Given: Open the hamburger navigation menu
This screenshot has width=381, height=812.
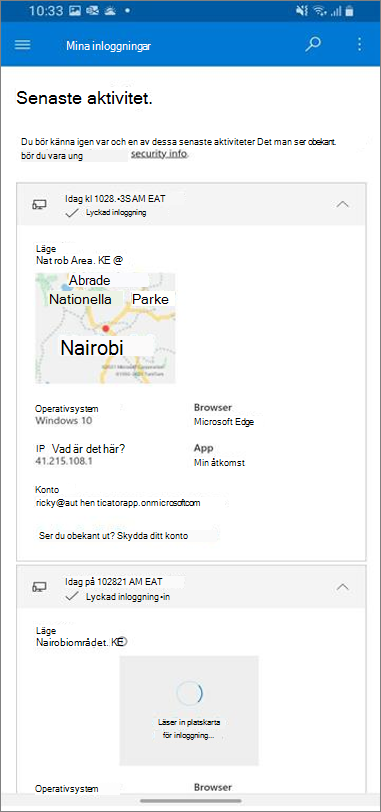Looking at the screenshot, I should [x=22, y=45].
